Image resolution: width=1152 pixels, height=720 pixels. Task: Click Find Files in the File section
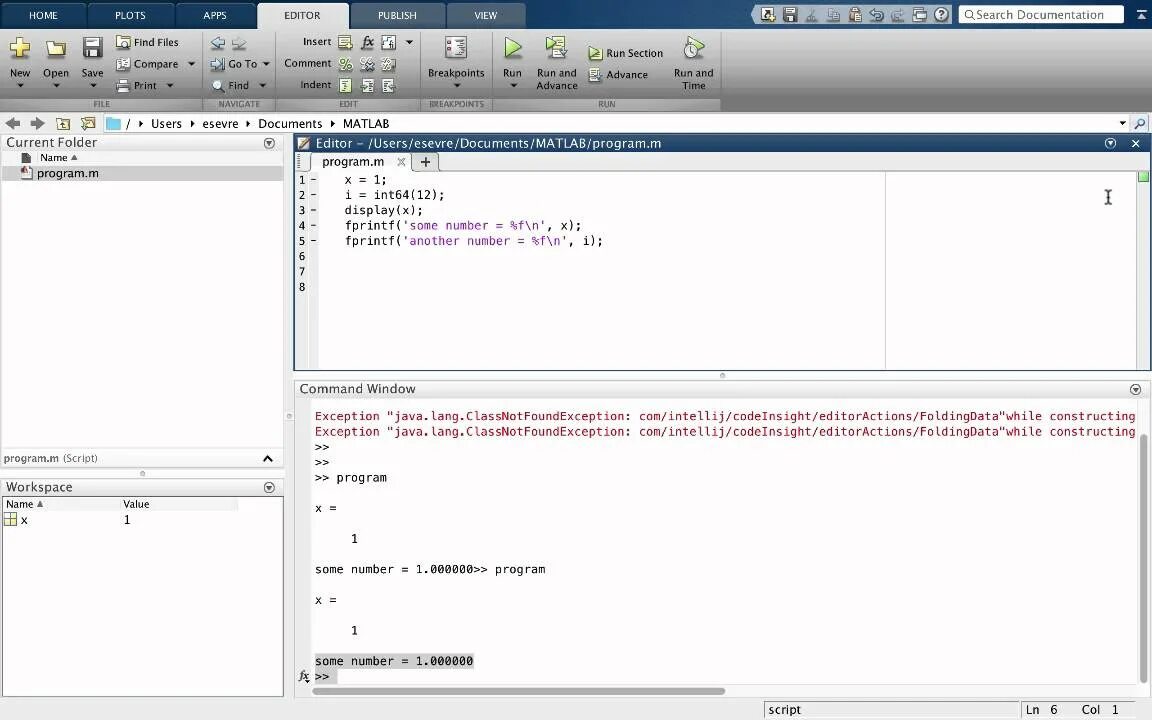148,43
